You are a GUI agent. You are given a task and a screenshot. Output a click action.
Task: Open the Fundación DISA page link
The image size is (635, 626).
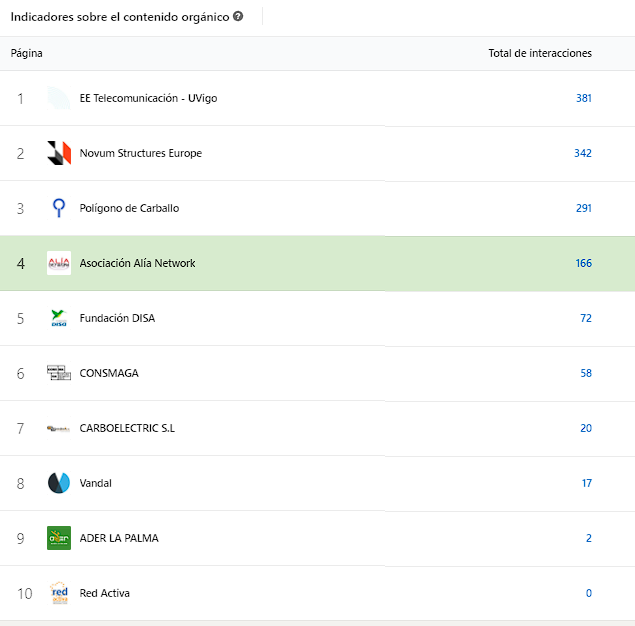pos(117,318)
